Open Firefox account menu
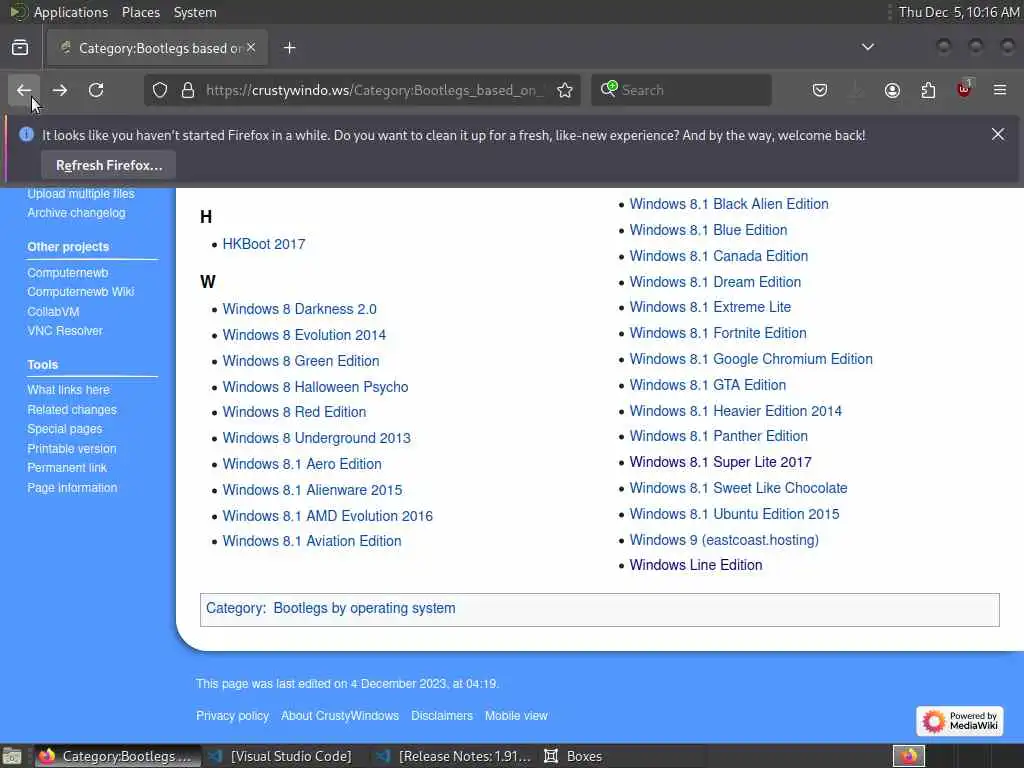This screenshot has height=768, width=1024. pos(892,90)
